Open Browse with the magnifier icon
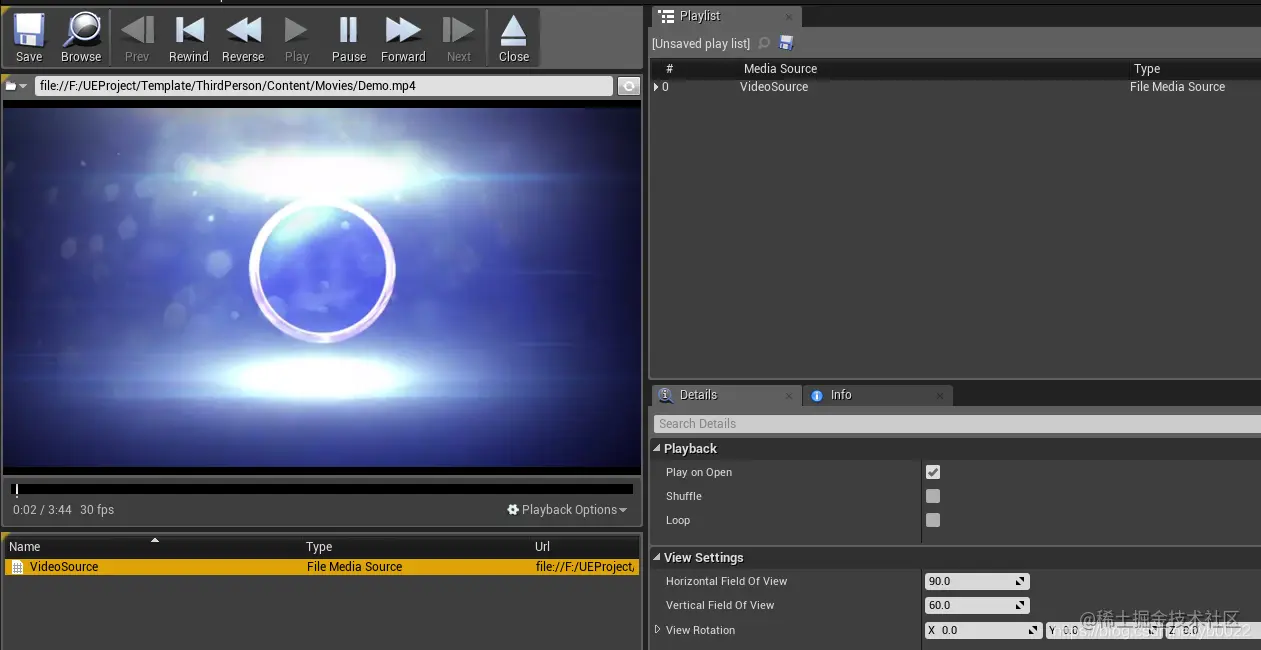The image size is (1261, 650). point(81,30)
